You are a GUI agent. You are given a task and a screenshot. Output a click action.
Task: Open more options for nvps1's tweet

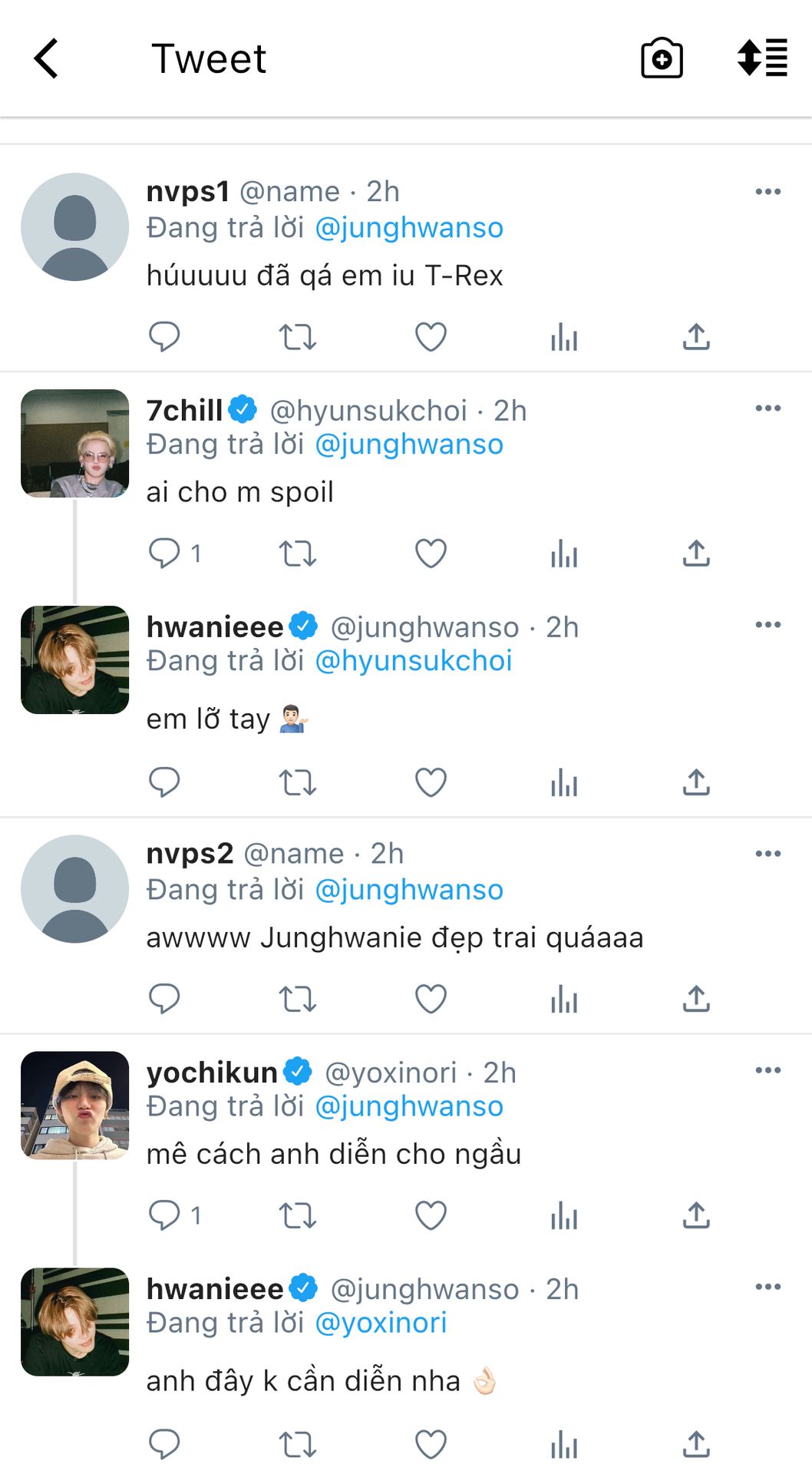pyautogui.click(x=767, y=192)
